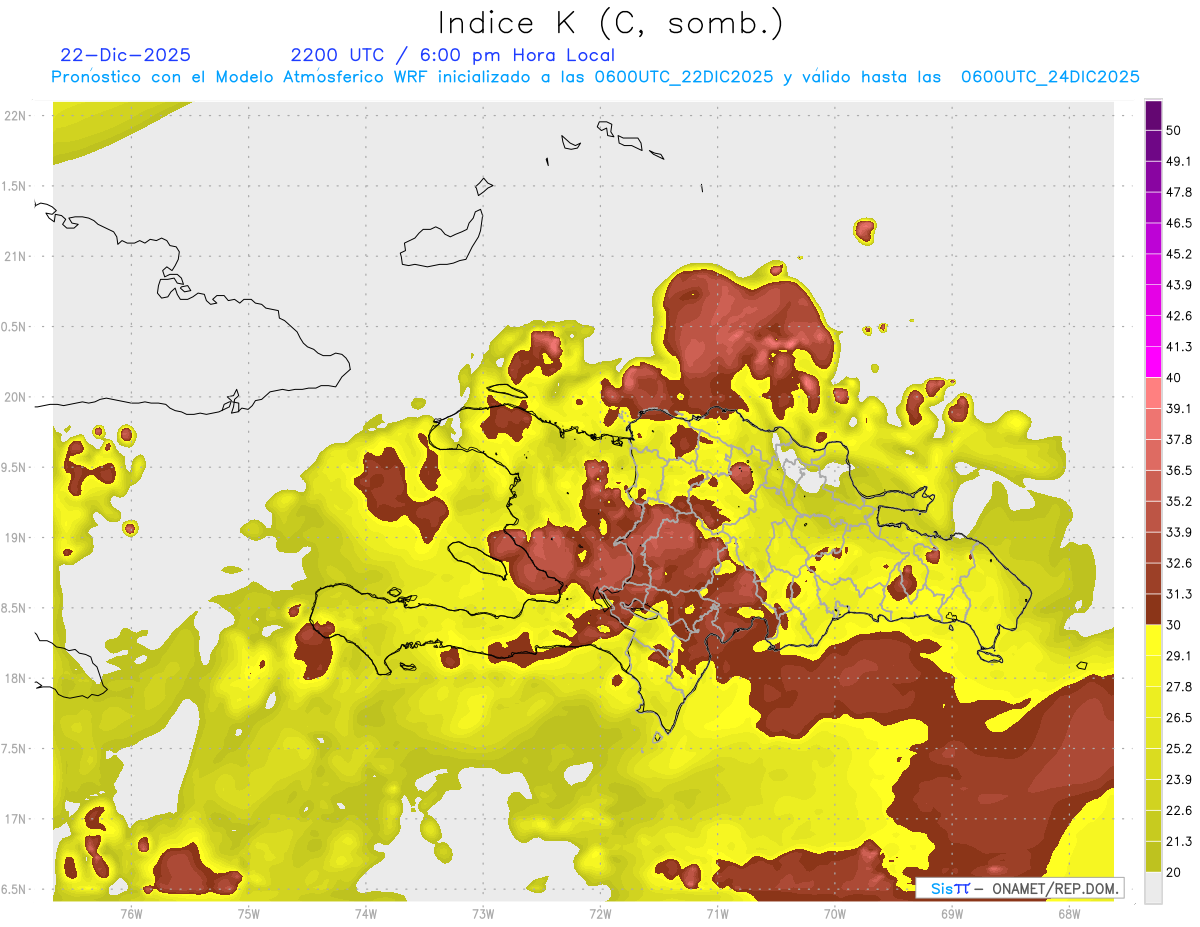Click the gray swatch at the color scale bottom
The image size is (1200, 927).
[1153, 888]
